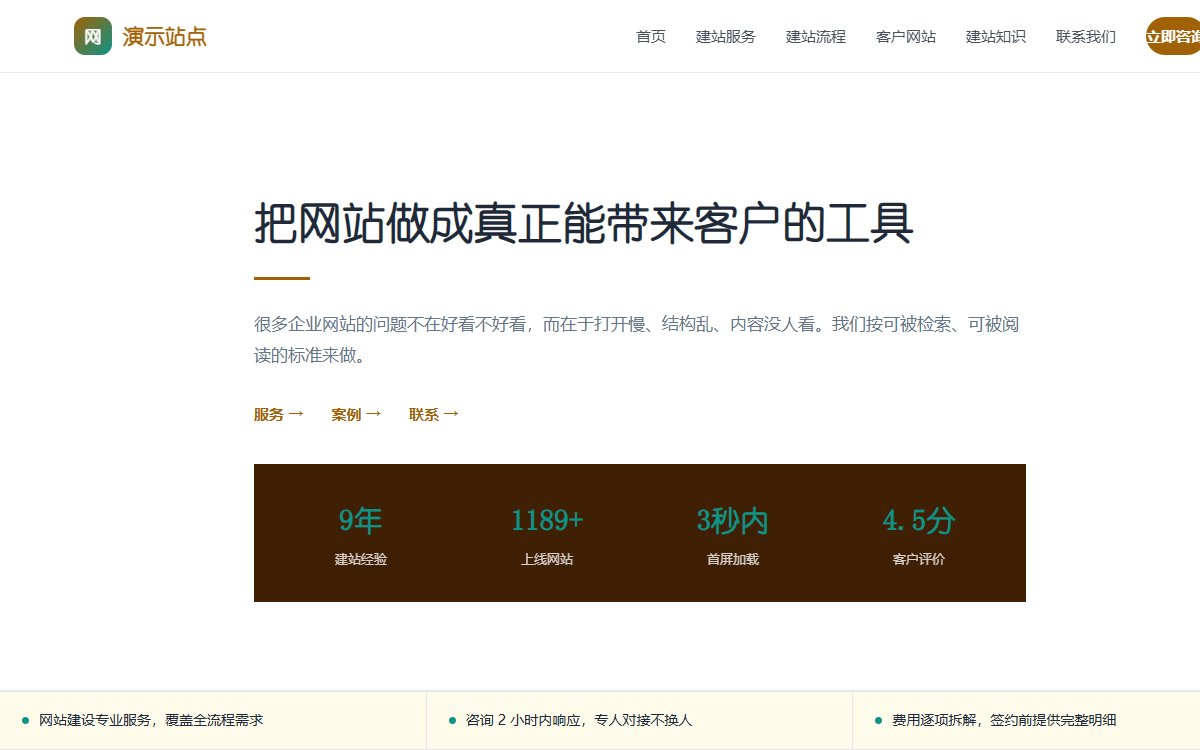Open the 首页 nav item
Image resolution: width=1200 pixels, height=750 pixels.
point(651,37)
